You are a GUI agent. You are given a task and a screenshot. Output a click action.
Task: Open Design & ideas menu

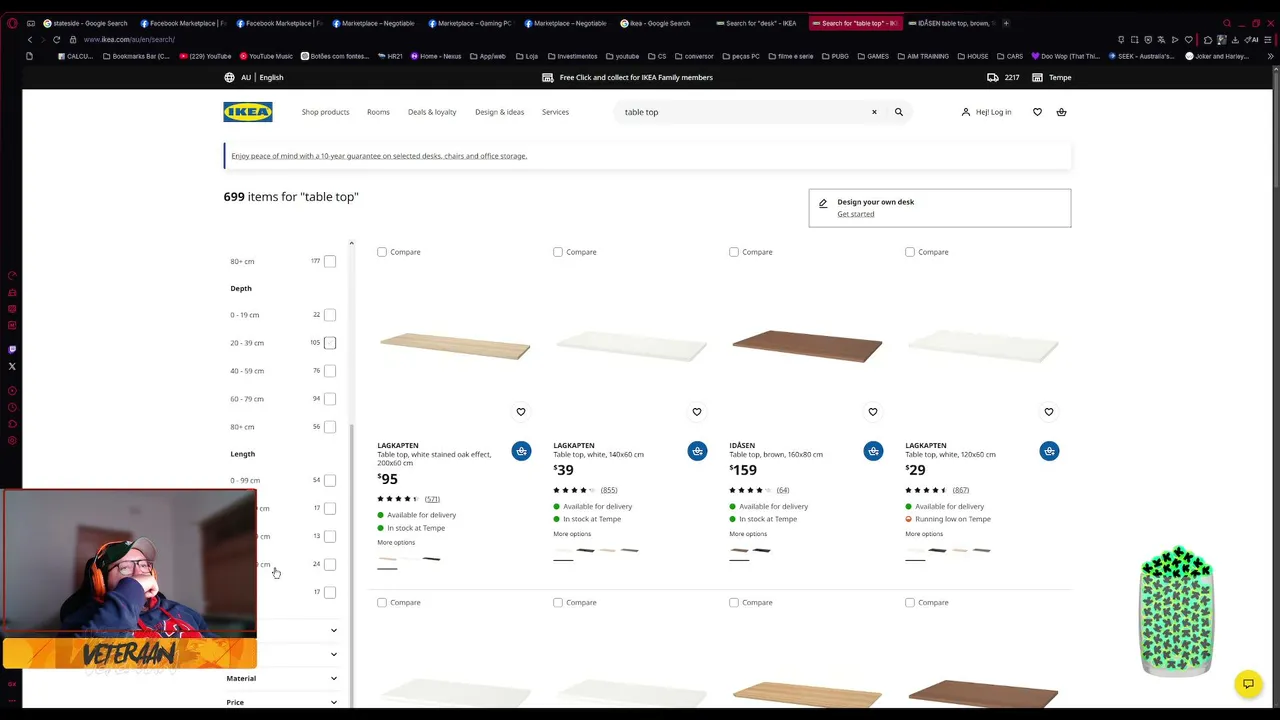click(500, 112)
